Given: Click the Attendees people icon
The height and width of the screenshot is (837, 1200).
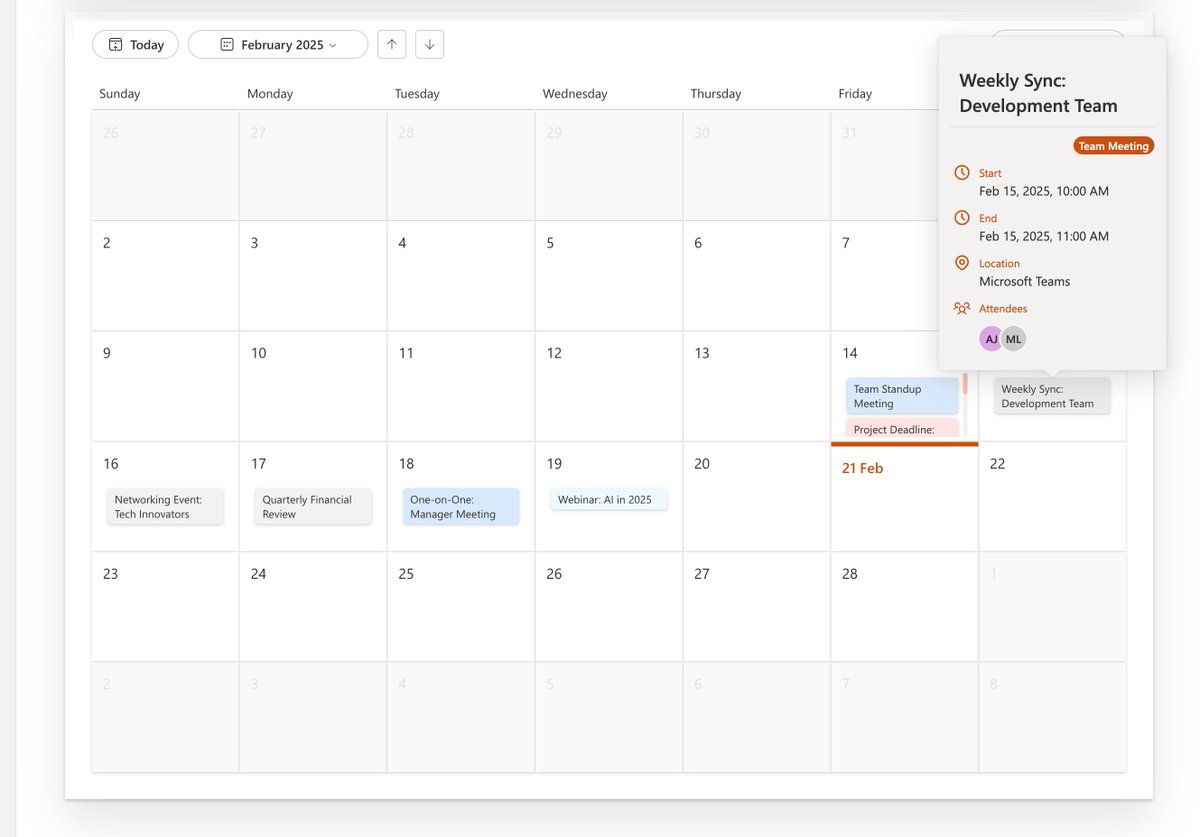Looking at the screenshot, I should tap(962, 308).
